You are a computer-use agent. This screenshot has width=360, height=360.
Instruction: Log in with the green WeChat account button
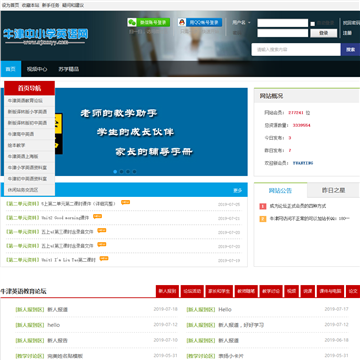[149, 22]
